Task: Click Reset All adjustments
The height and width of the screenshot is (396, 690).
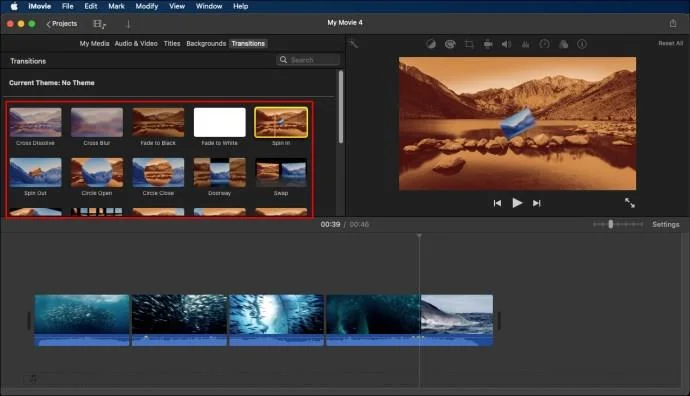Action: (671, 43)
